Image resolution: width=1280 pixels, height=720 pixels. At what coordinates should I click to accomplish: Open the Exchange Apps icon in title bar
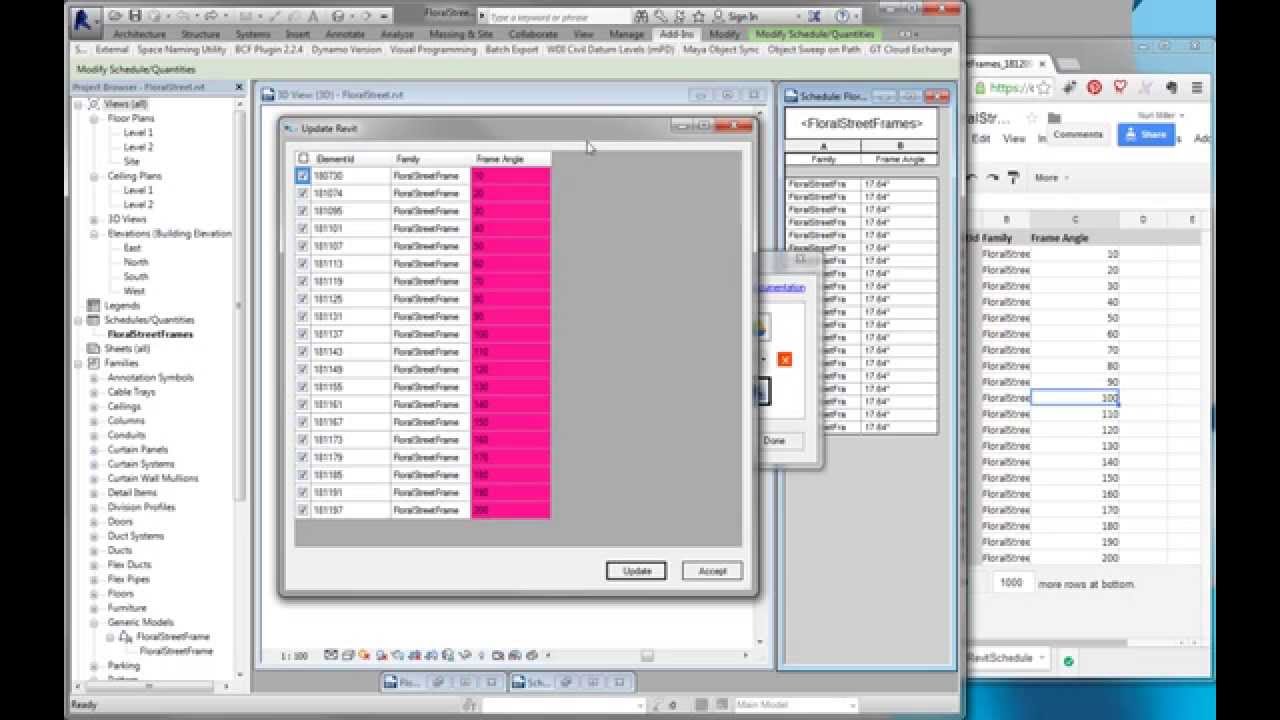(x=815, y=16)
